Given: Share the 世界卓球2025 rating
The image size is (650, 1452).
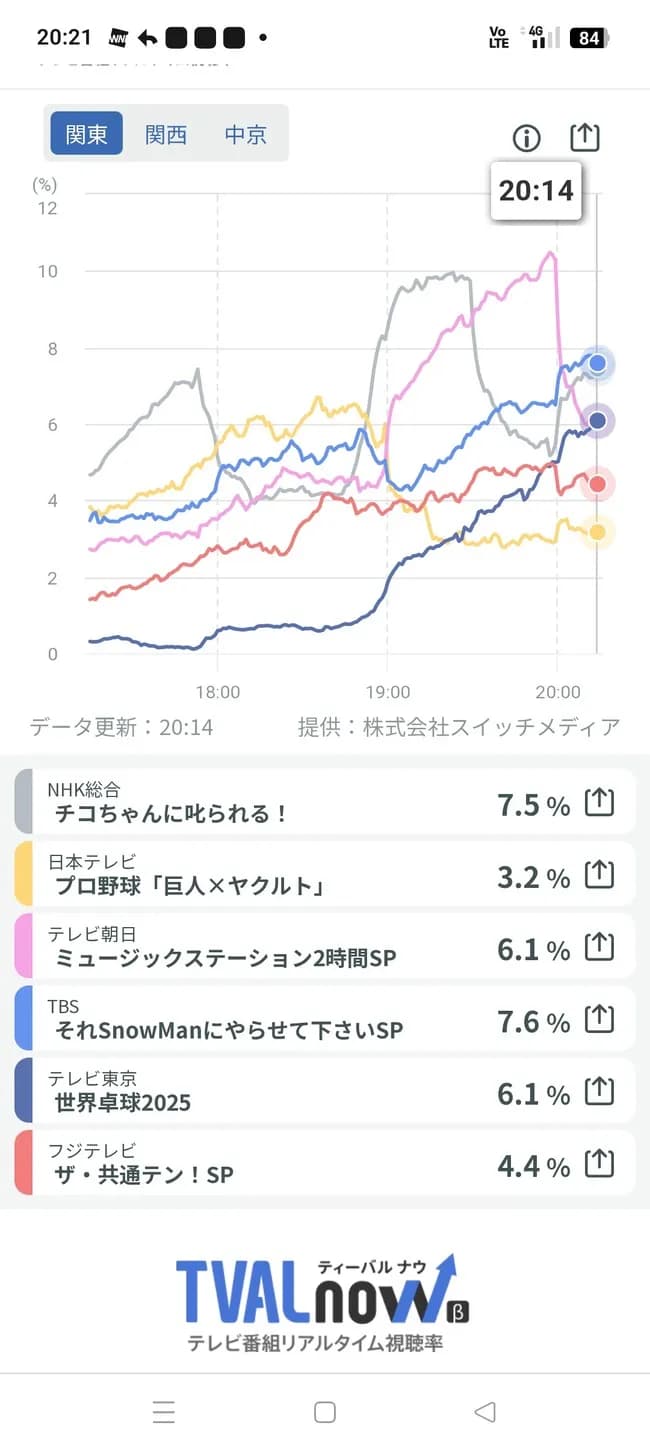Looking at the screenshot, I should tap(598, 1091).
